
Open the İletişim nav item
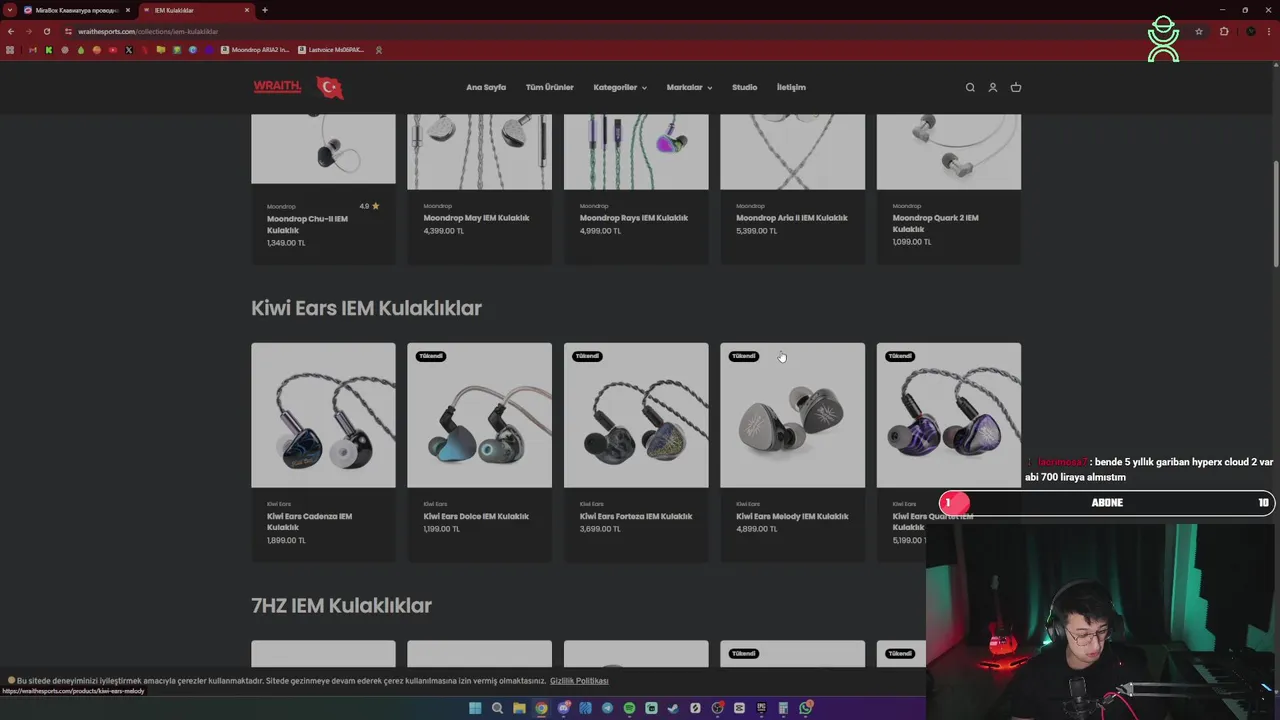point(791,87)
